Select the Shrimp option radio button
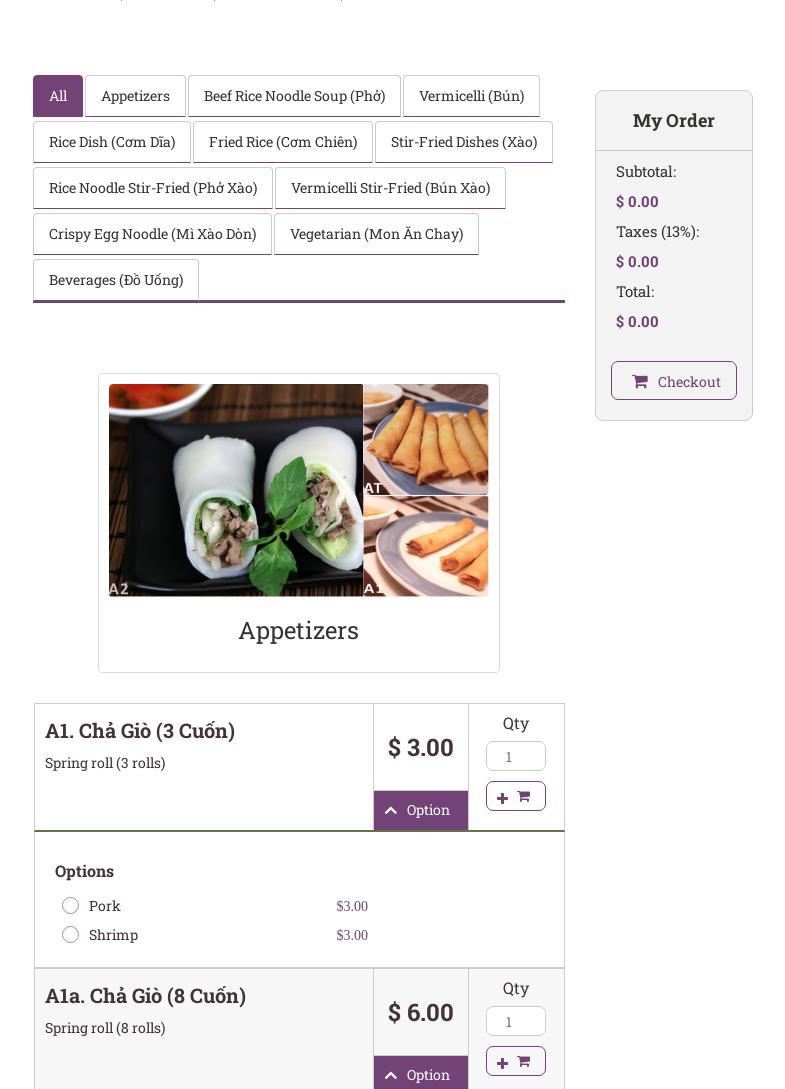This screenshot has height=1089, width=785. coord(70,935)
